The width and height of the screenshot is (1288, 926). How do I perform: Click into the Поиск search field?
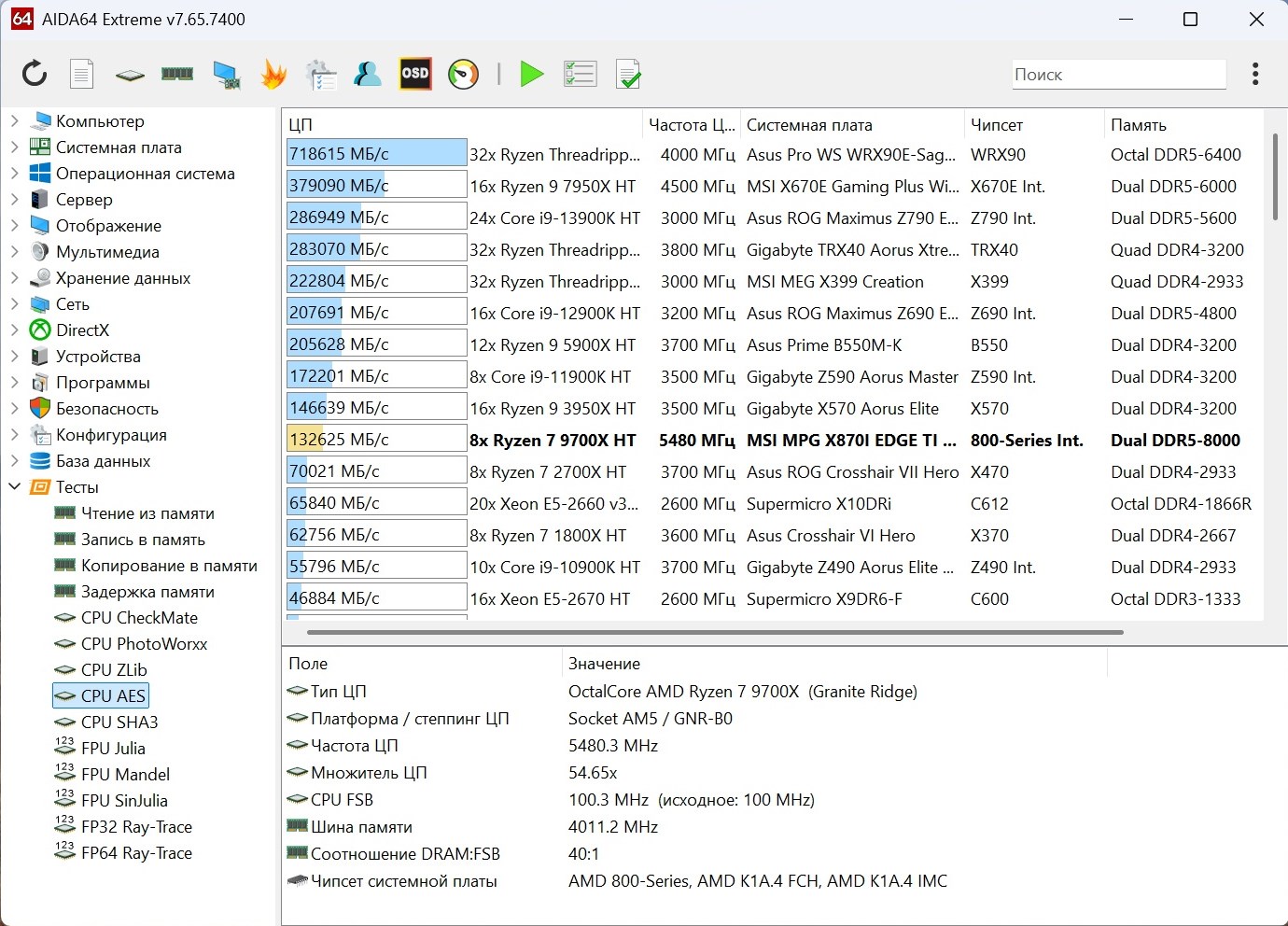pos(1118,75)
